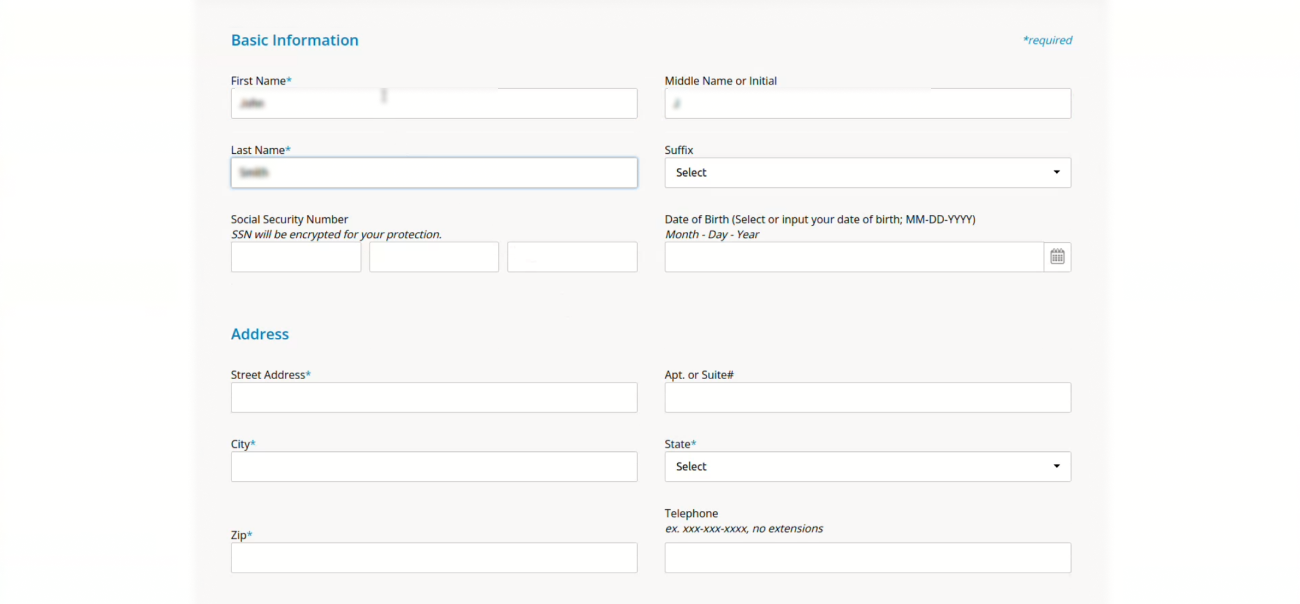The height and width of the screenshot is (604, 1300).
Task: Click the first Social Security Number box
Action: tap(296, 257)
